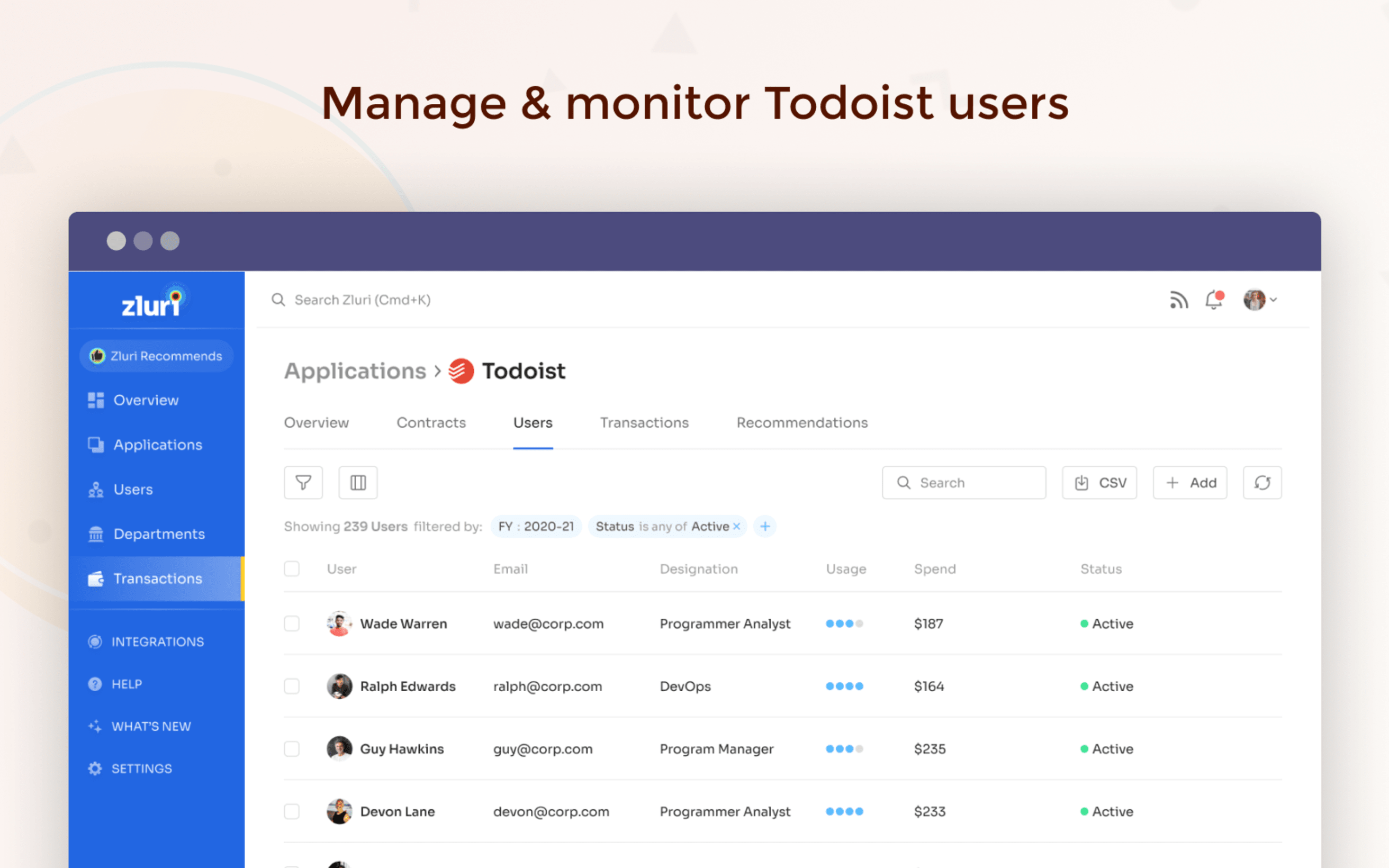Click the Departments sidebar menu item

click(160, 533)
